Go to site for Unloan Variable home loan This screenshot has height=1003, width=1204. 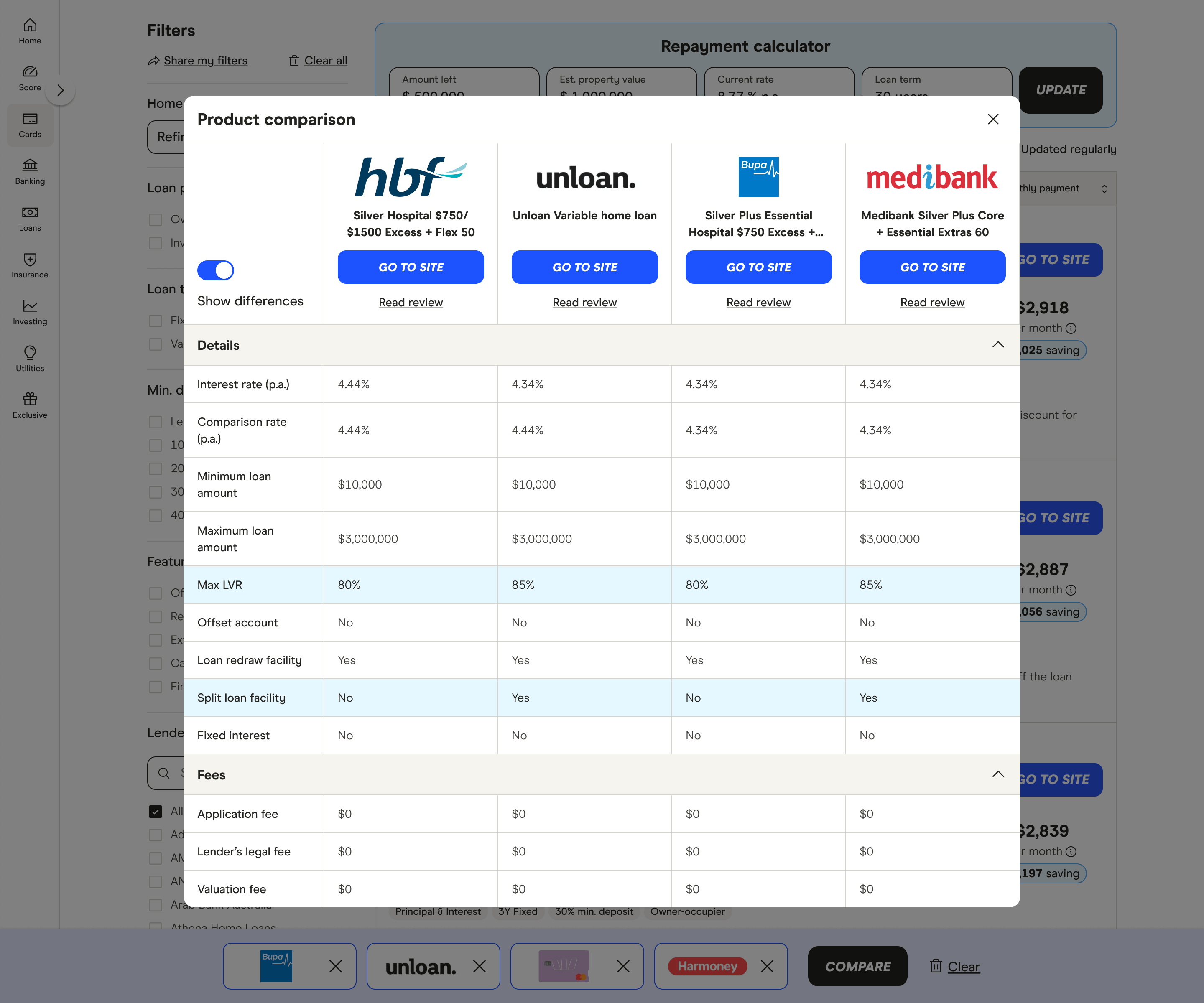(x=585, y=267)
